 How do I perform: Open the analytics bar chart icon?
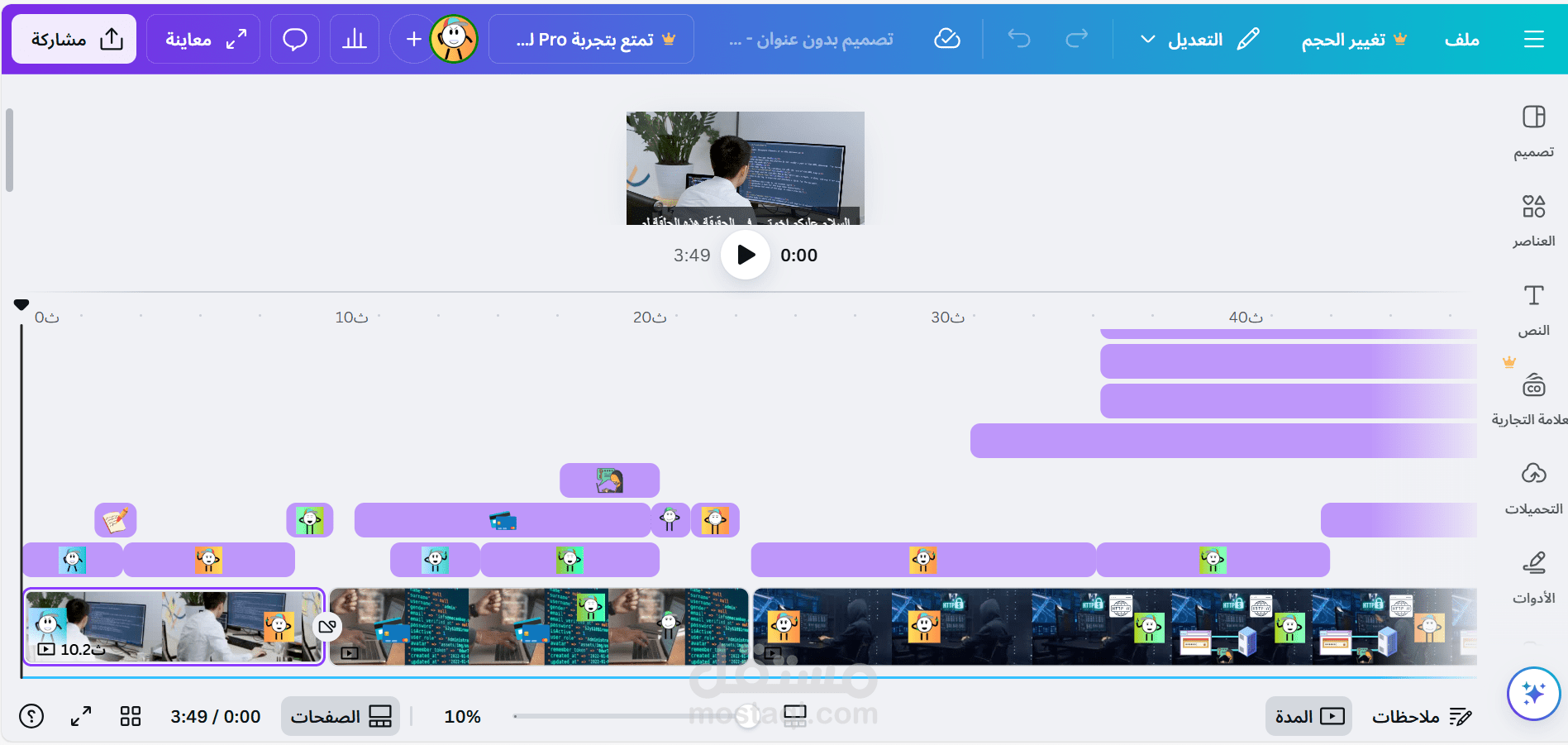[355, 39]
